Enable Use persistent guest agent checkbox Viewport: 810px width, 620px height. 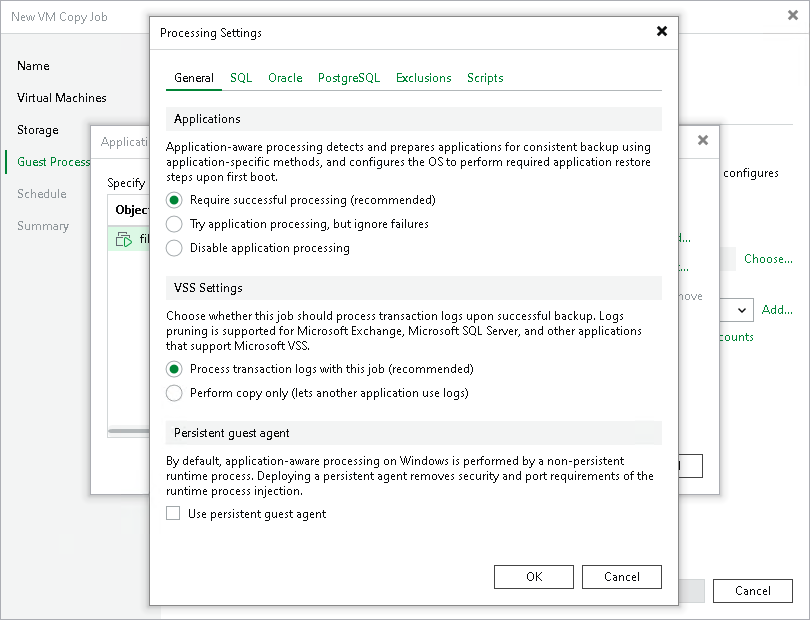coord(173,514)
